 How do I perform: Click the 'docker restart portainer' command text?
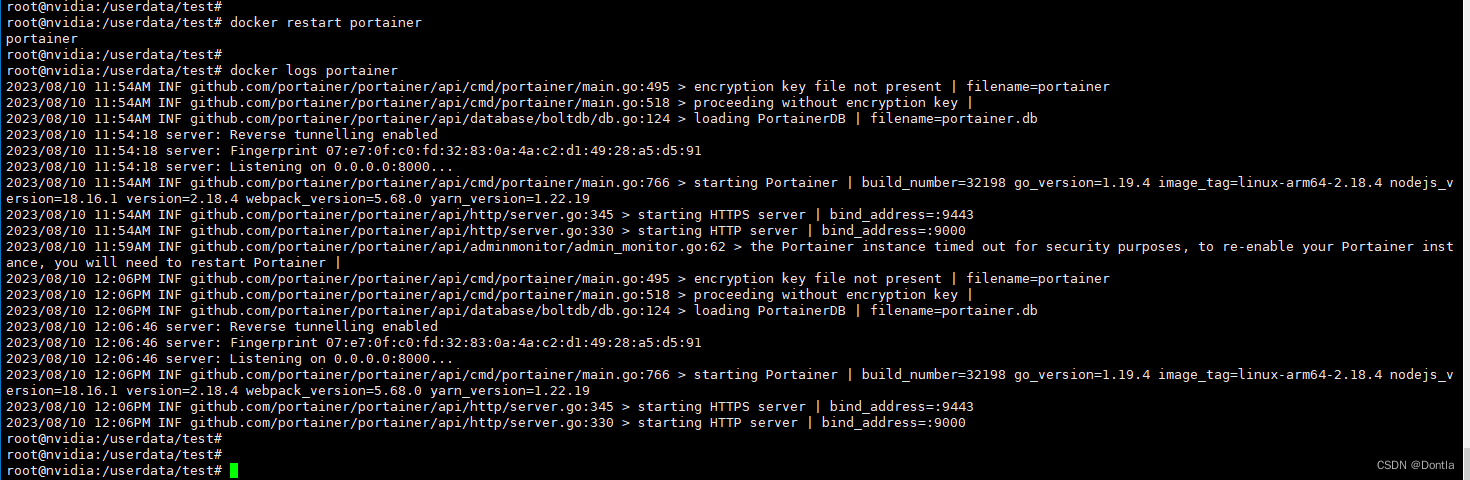326,23
